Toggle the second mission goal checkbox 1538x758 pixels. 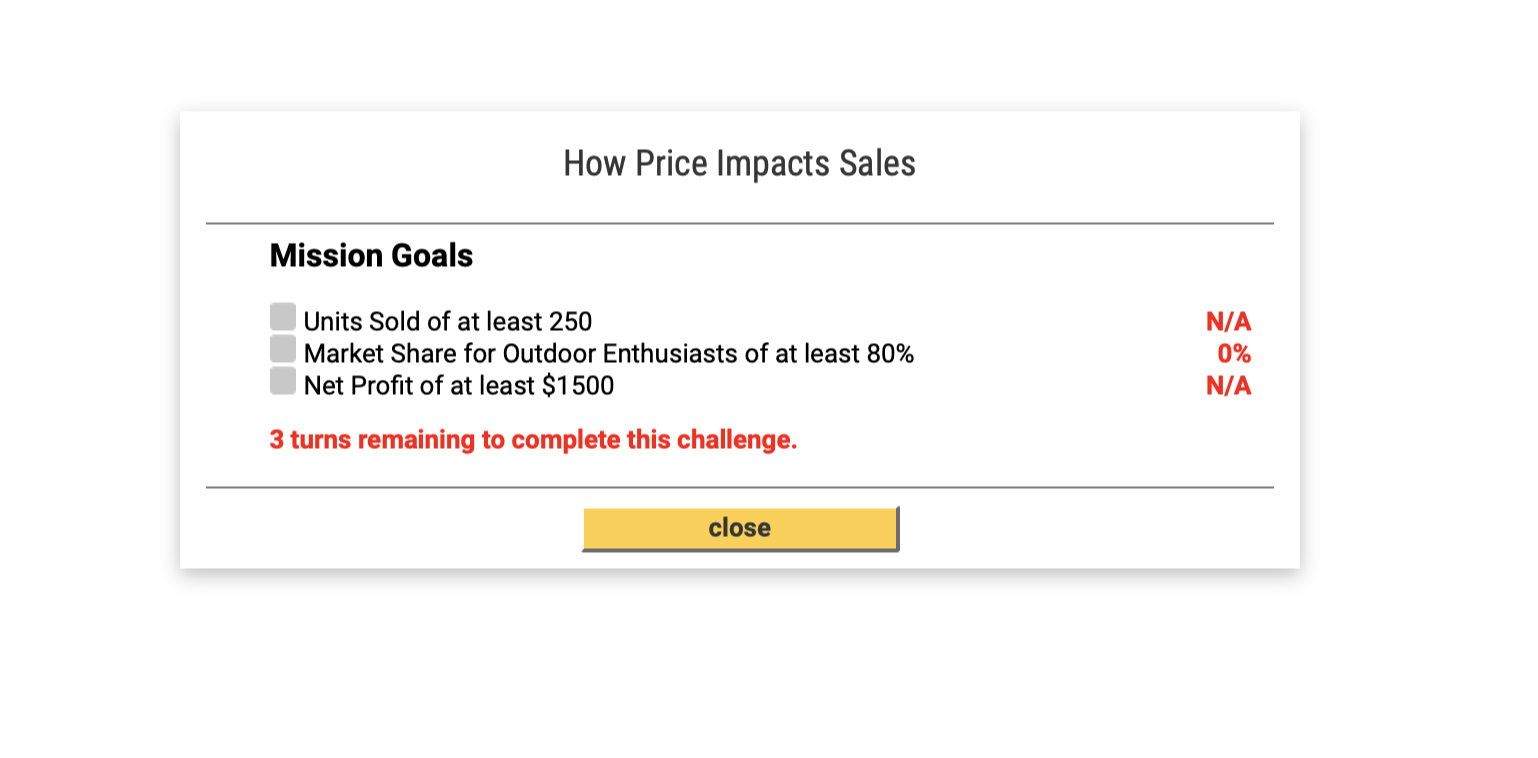pos(281,348)
